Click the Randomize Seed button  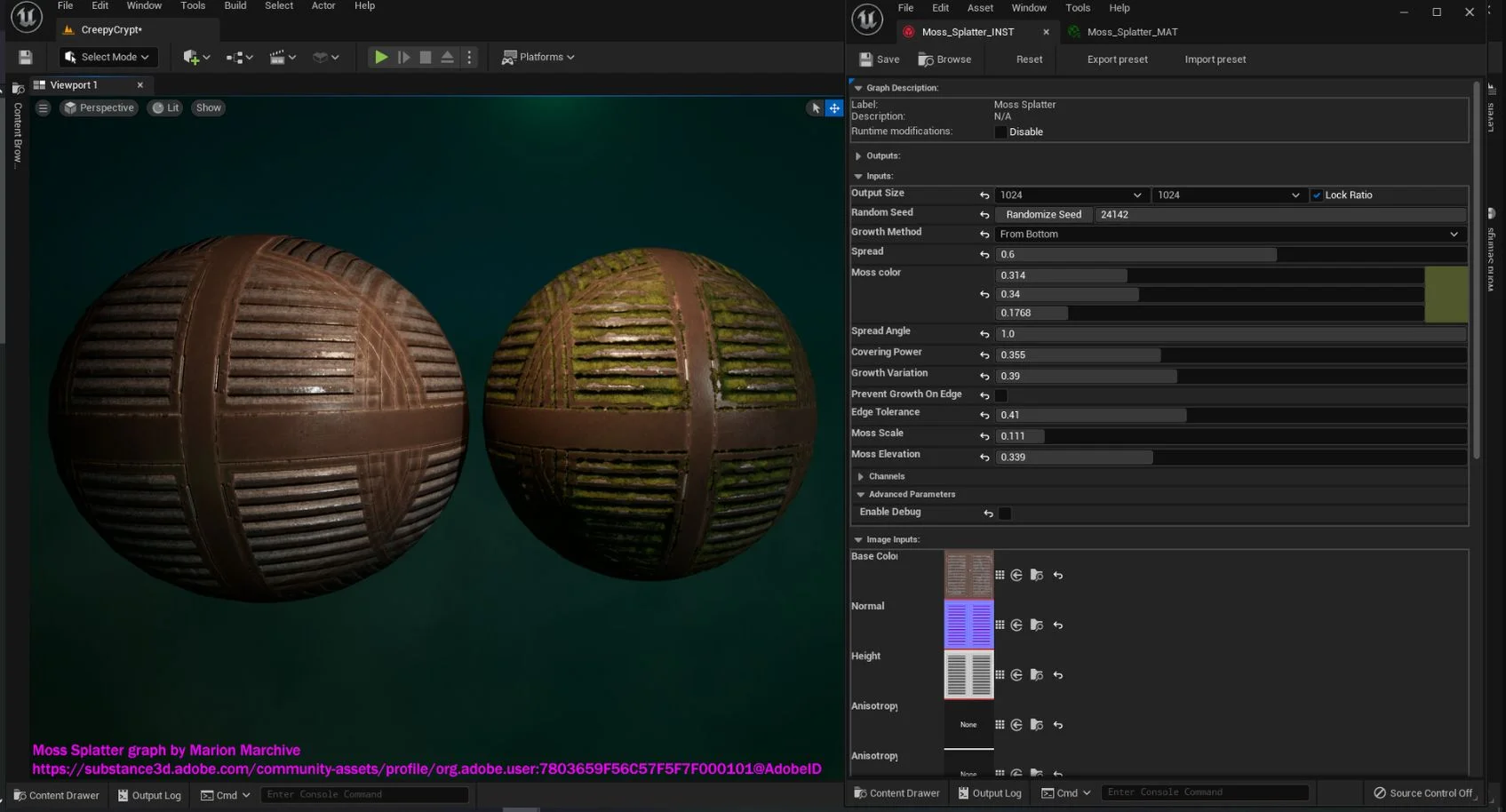tap(1043, 215)
